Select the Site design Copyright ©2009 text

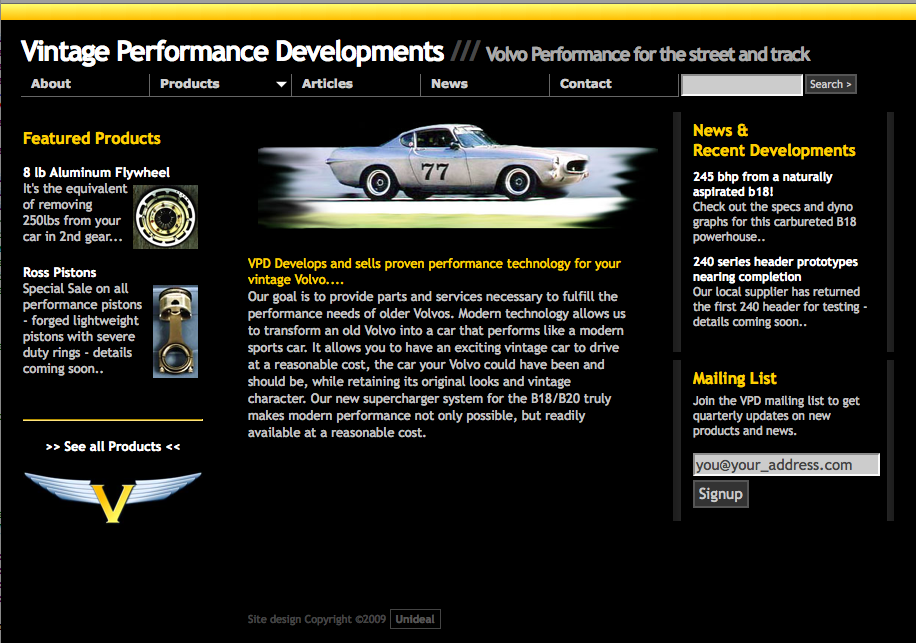tap(317, 619)
